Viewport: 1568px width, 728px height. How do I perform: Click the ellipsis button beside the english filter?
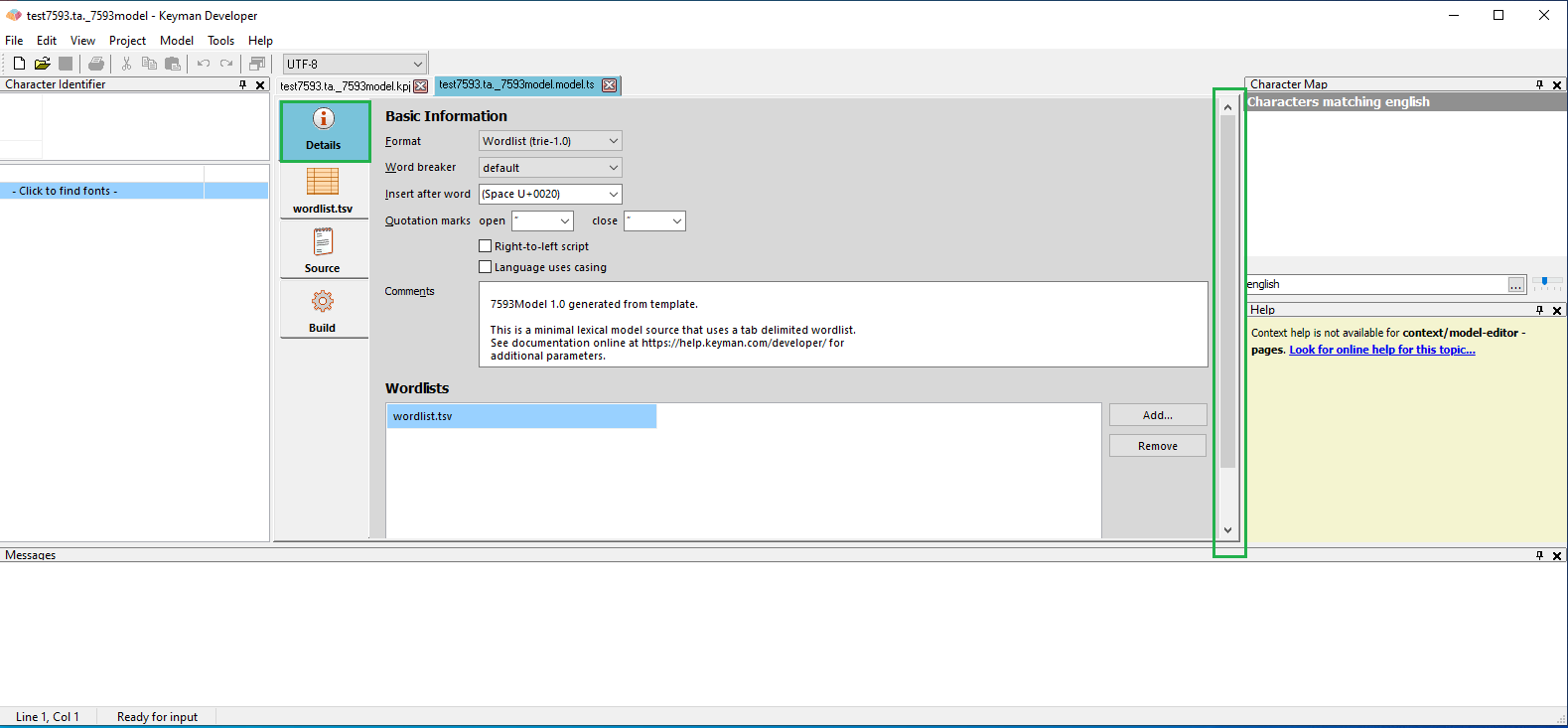tap(1515, 285)
